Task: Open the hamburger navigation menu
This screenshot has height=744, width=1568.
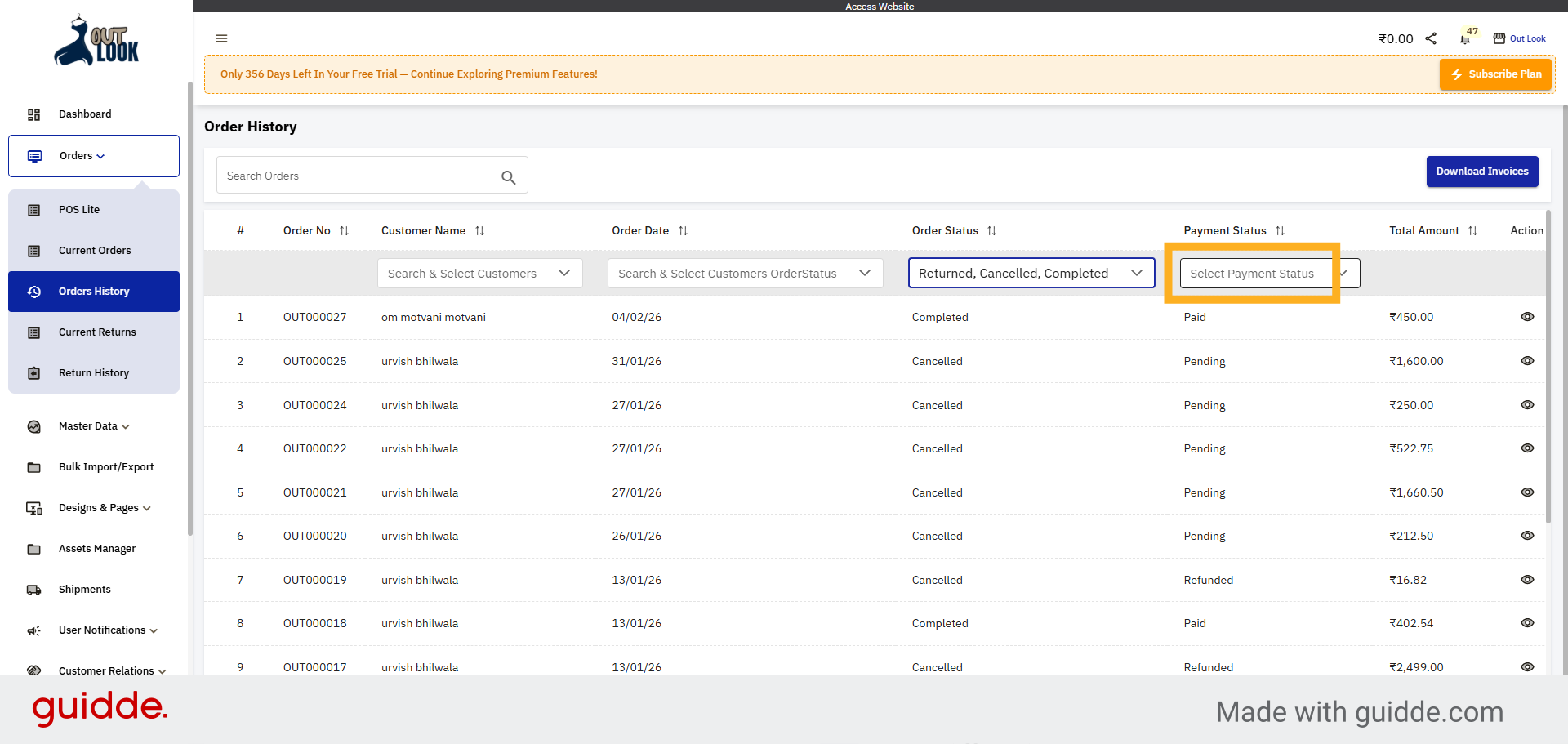Action: click(221, 38)
